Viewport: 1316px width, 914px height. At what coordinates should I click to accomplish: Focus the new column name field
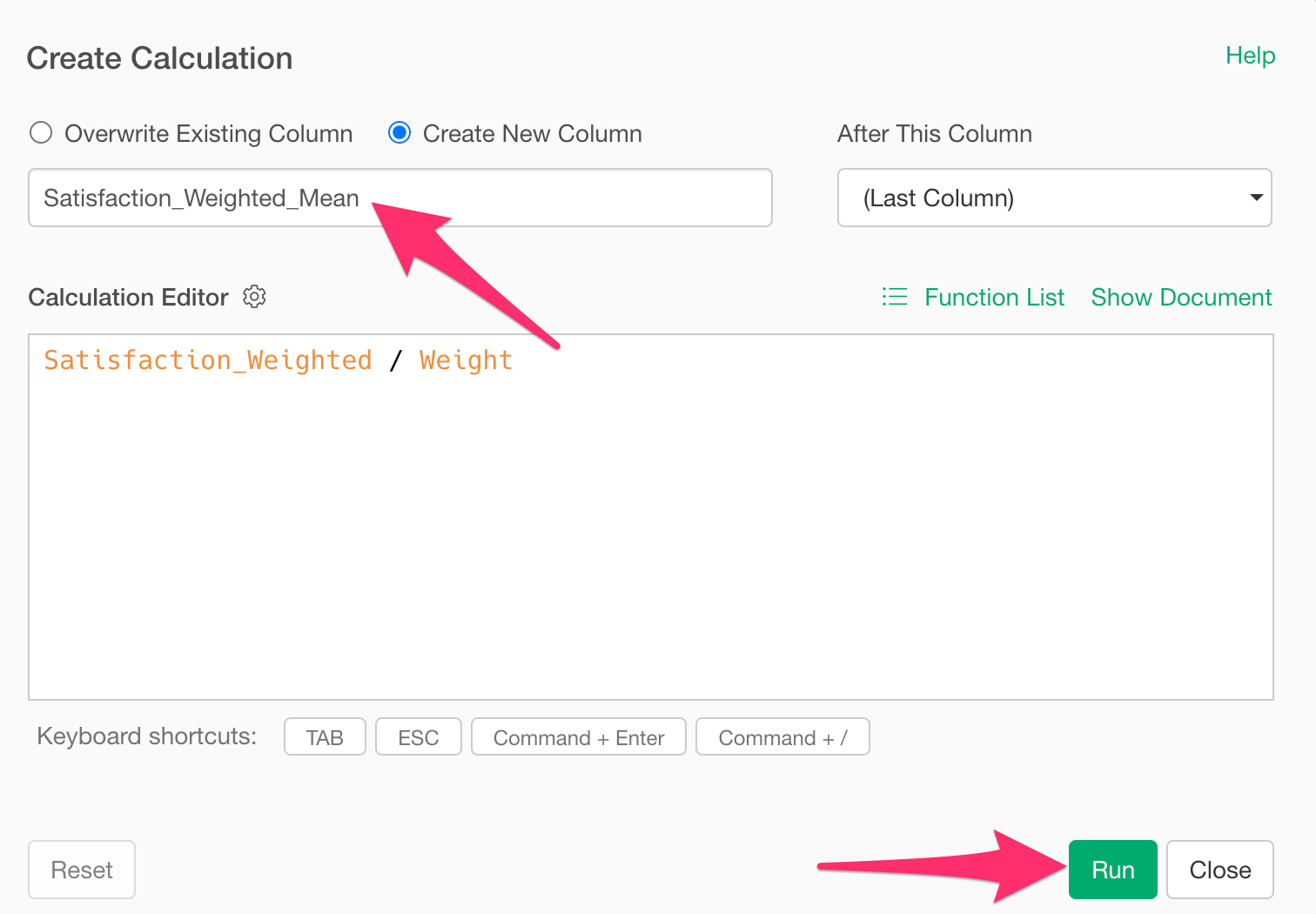click(400, 198)
